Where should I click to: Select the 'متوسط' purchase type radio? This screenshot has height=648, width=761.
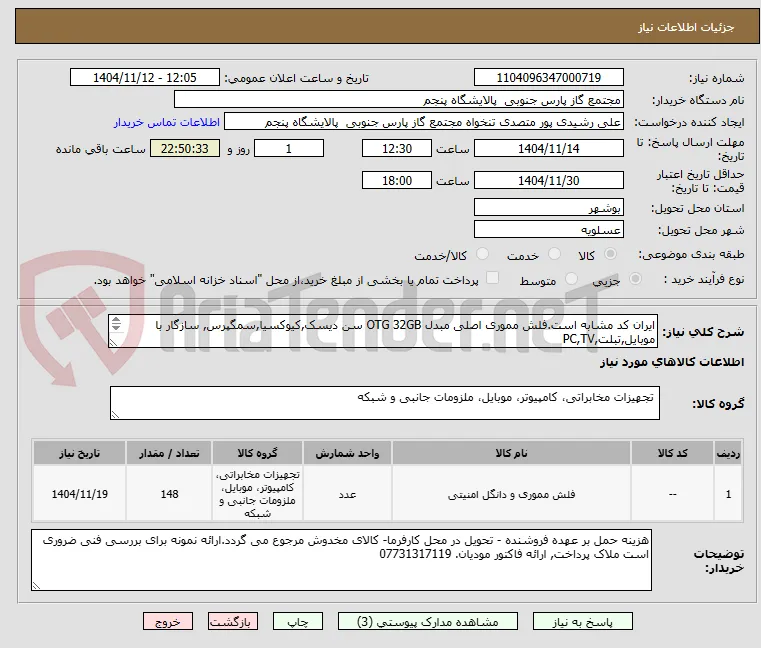click(x=571, y=279)
